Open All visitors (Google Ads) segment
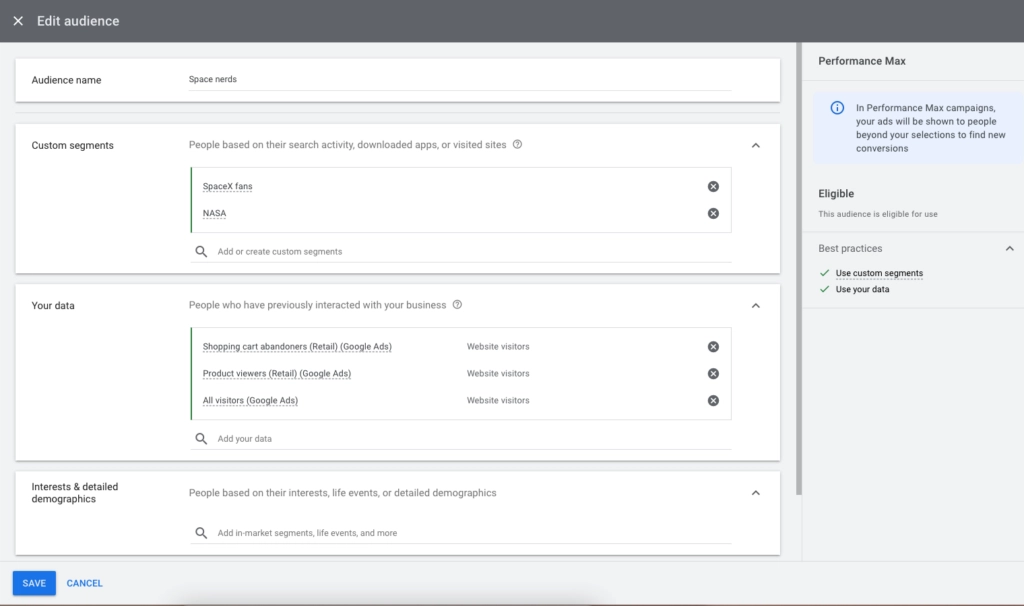The height and width of the screenshot is (606, 1024). pyautogui.click(x=250, y=400)
